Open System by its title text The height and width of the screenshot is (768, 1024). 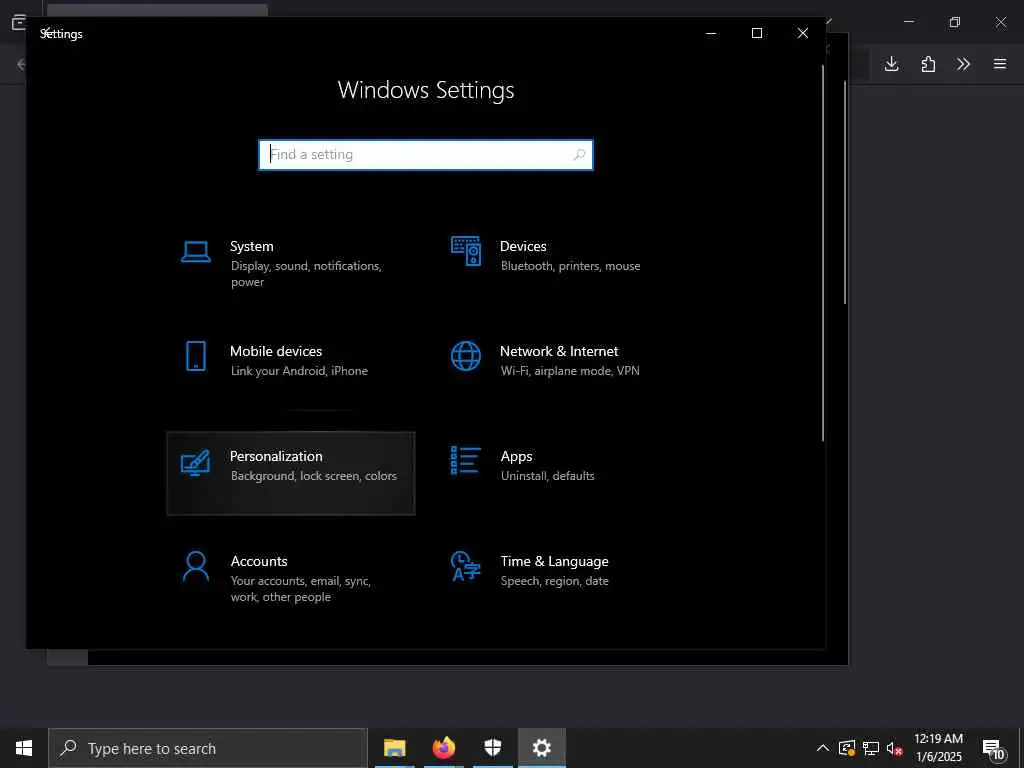pyautogui.click(x=251, y=246)
